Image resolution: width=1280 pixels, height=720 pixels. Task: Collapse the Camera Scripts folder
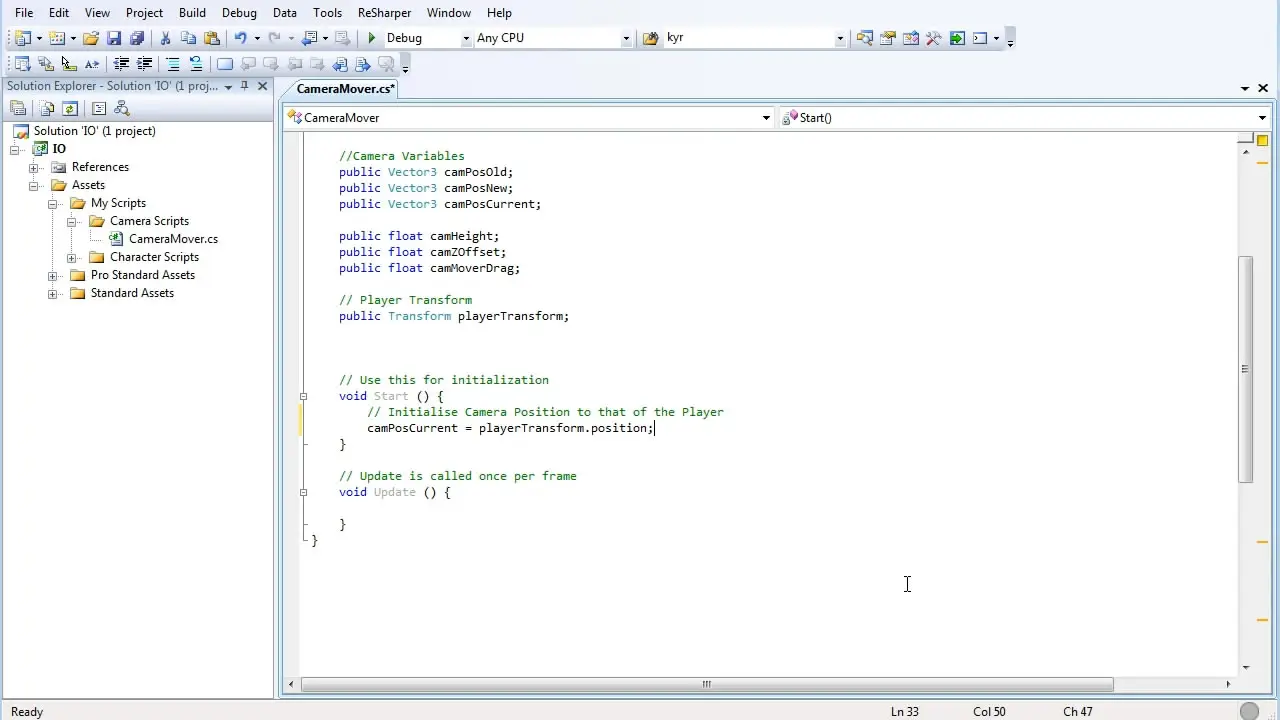72,221
